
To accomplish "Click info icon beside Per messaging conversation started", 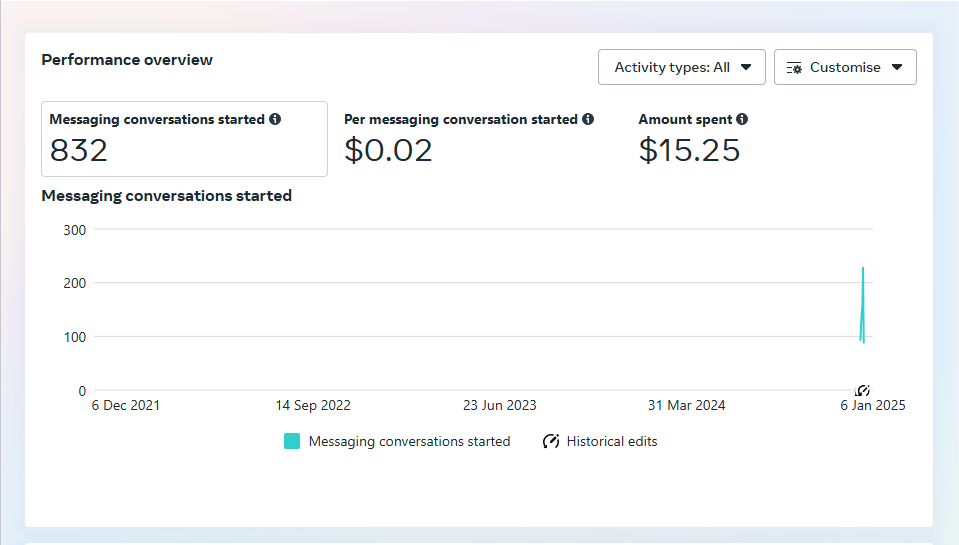I will 588,119.
